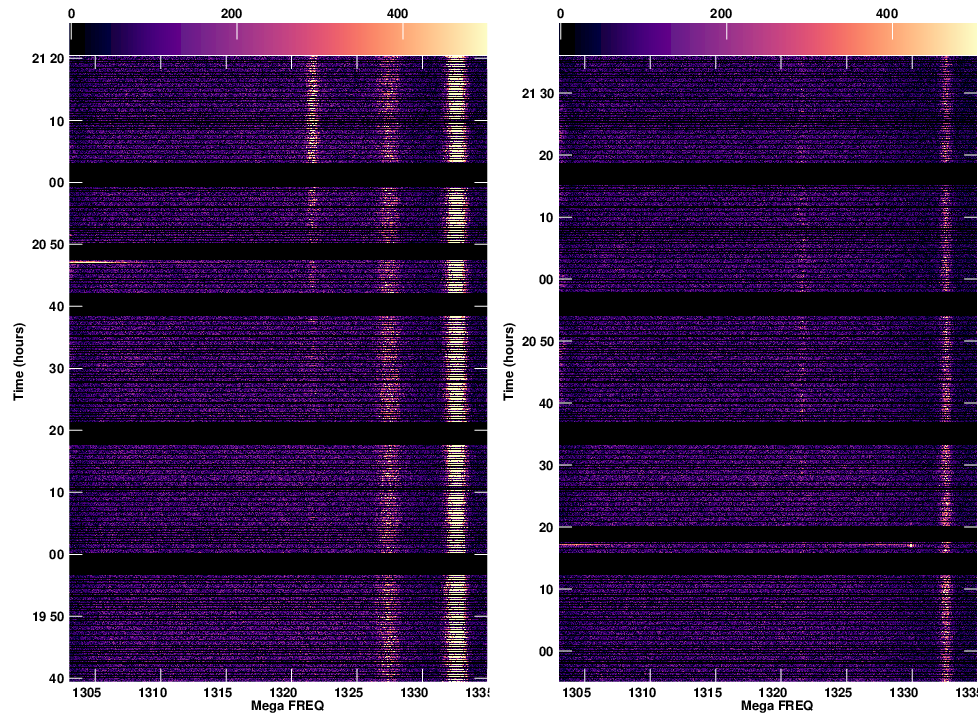Click the left plot's 'Time (hours)' axis label
The height and width of the screenshot is (720, 978).
tap(19, 361)
